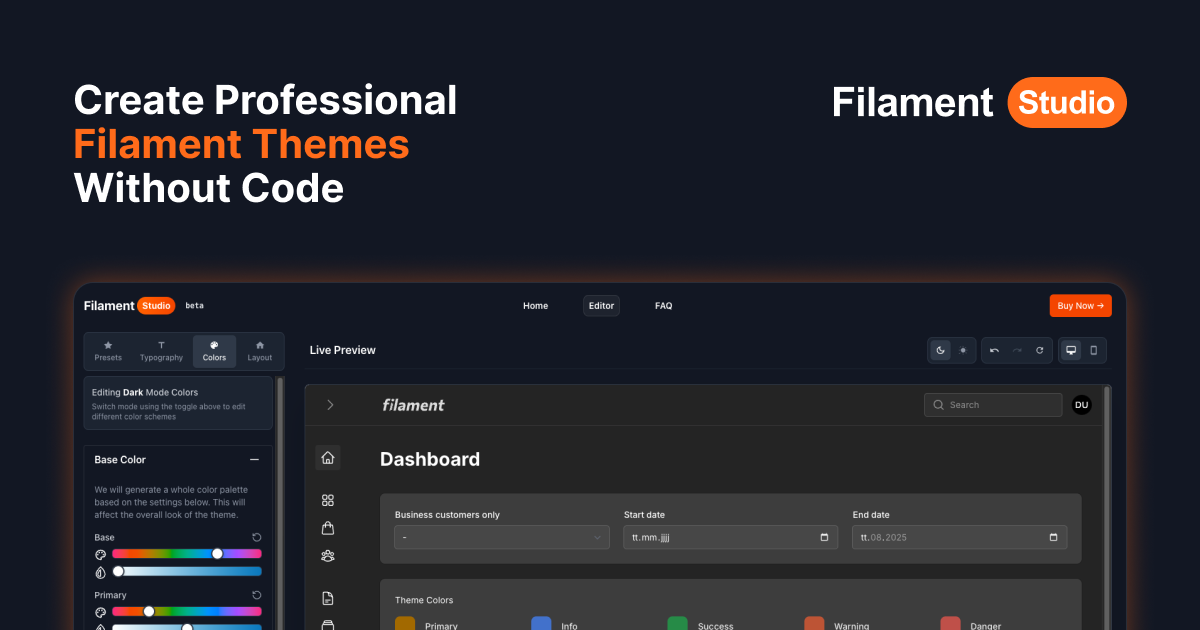Switch to the Colors tab
The height and width of the screenshot is (630, 1200).
coord(214,351)
